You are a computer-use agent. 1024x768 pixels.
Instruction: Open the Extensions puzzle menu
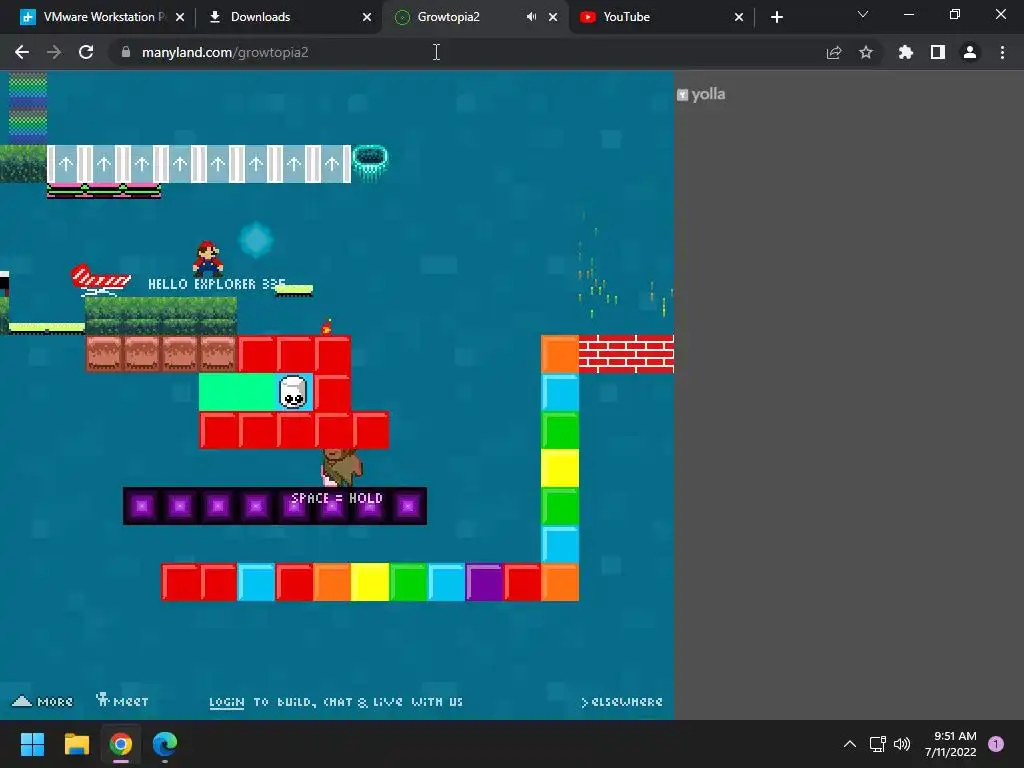tap(905, 52)
